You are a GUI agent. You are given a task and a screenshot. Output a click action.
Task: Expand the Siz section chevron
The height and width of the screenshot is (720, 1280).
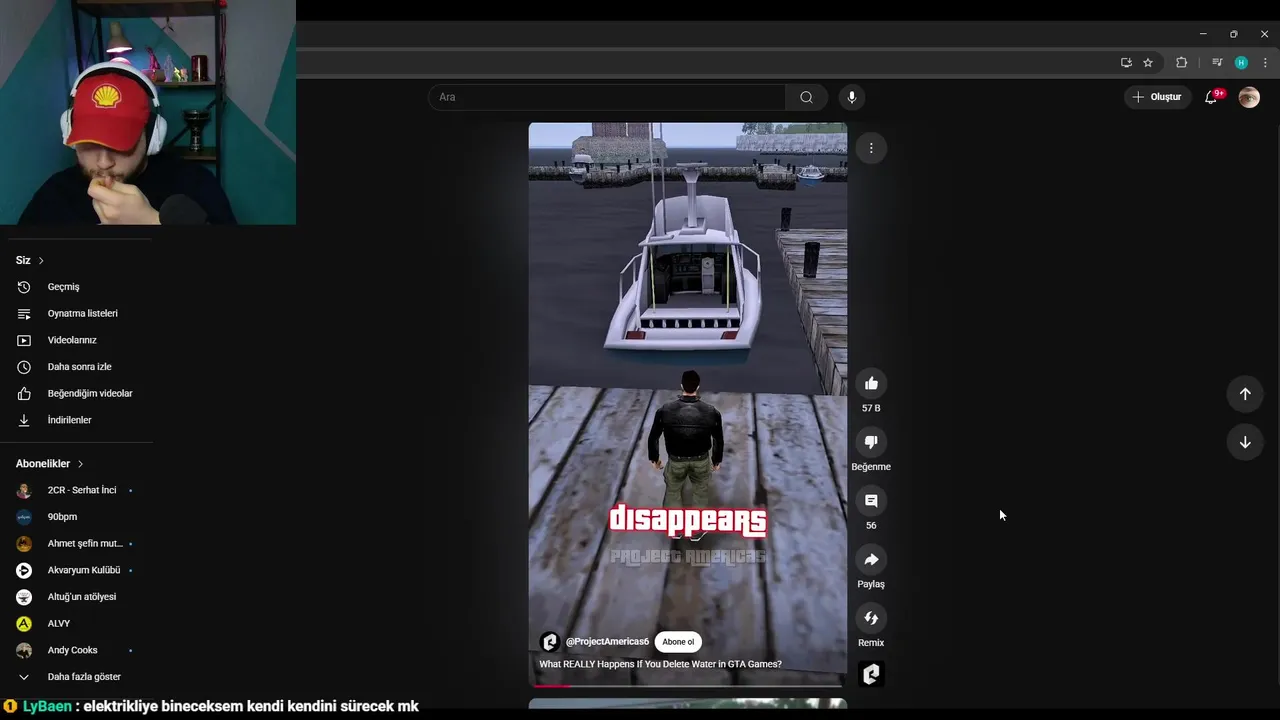point(41,260)
